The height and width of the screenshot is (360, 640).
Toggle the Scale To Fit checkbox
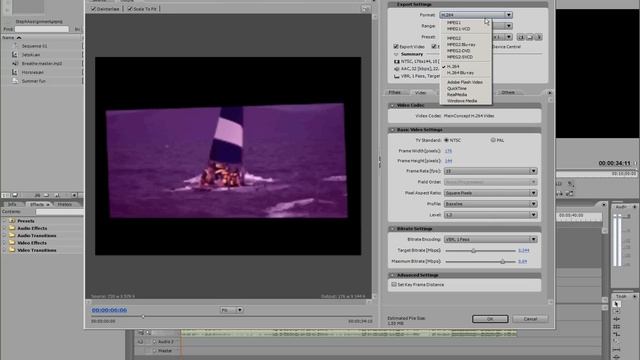coord(130,9)
